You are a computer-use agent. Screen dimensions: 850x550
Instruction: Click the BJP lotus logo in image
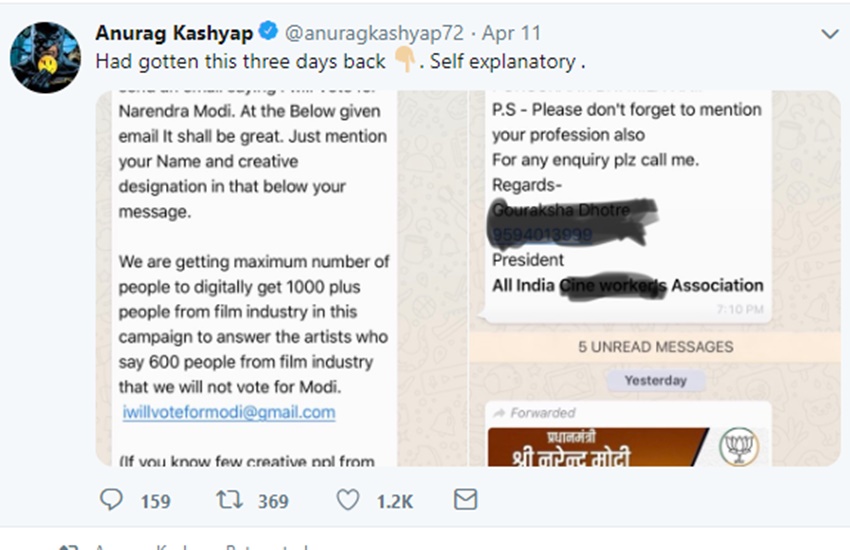pyautogui.click(x=742, y=444)
